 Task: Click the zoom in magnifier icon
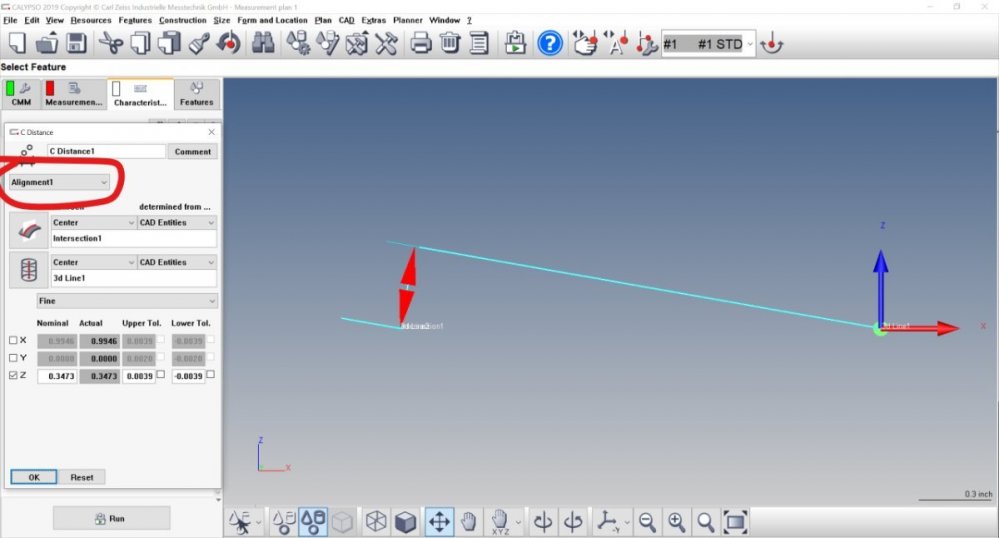[x=677, y=522]
